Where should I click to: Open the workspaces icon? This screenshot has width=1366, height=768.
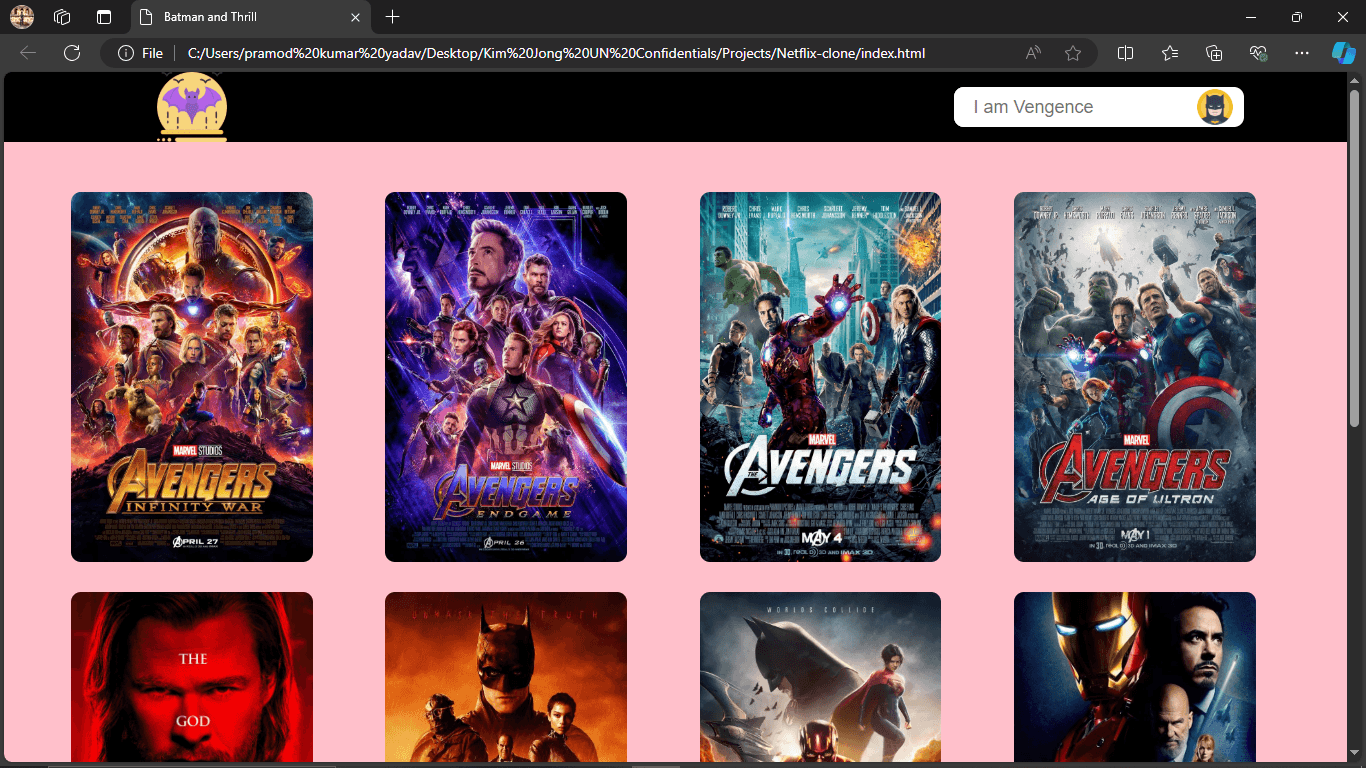tap(62, 17)
